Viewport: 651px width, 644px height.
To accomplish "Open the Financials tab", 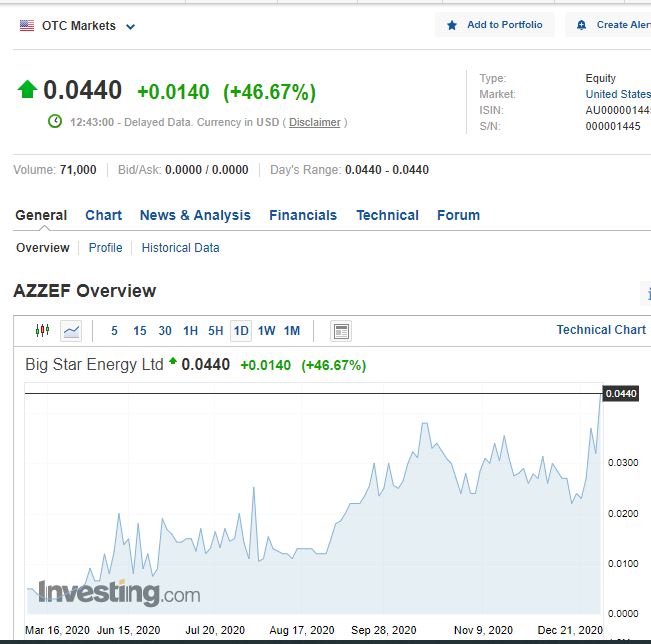I will (303, 215).
